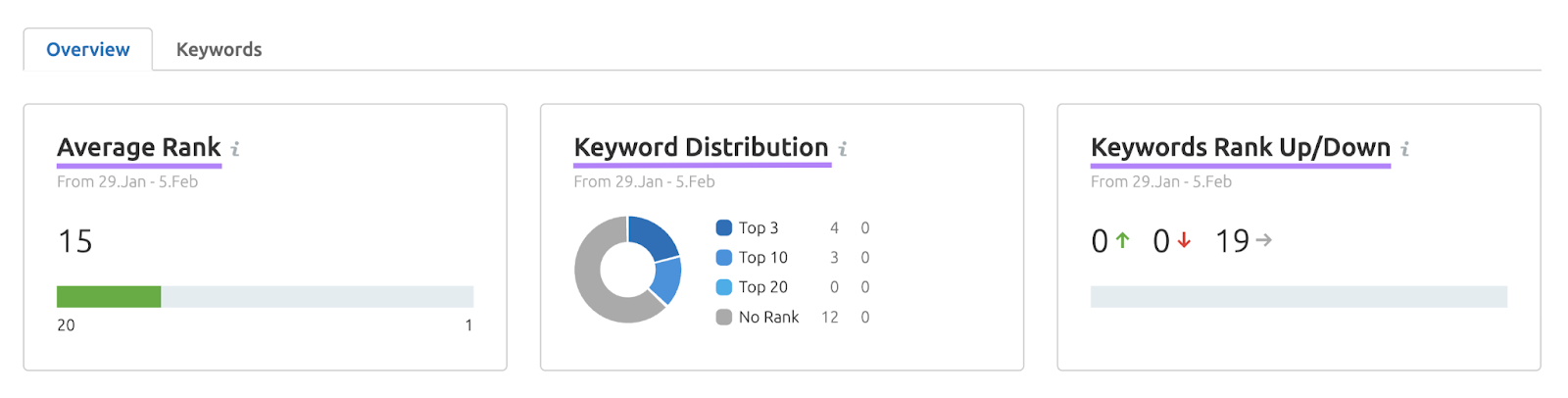Click the green average rank progress bar

pyautogui.click(x=109, y=296)
